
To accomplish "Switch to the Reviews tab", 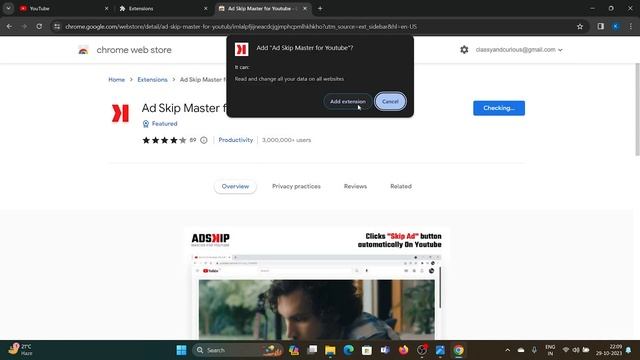I will [355, 187].
